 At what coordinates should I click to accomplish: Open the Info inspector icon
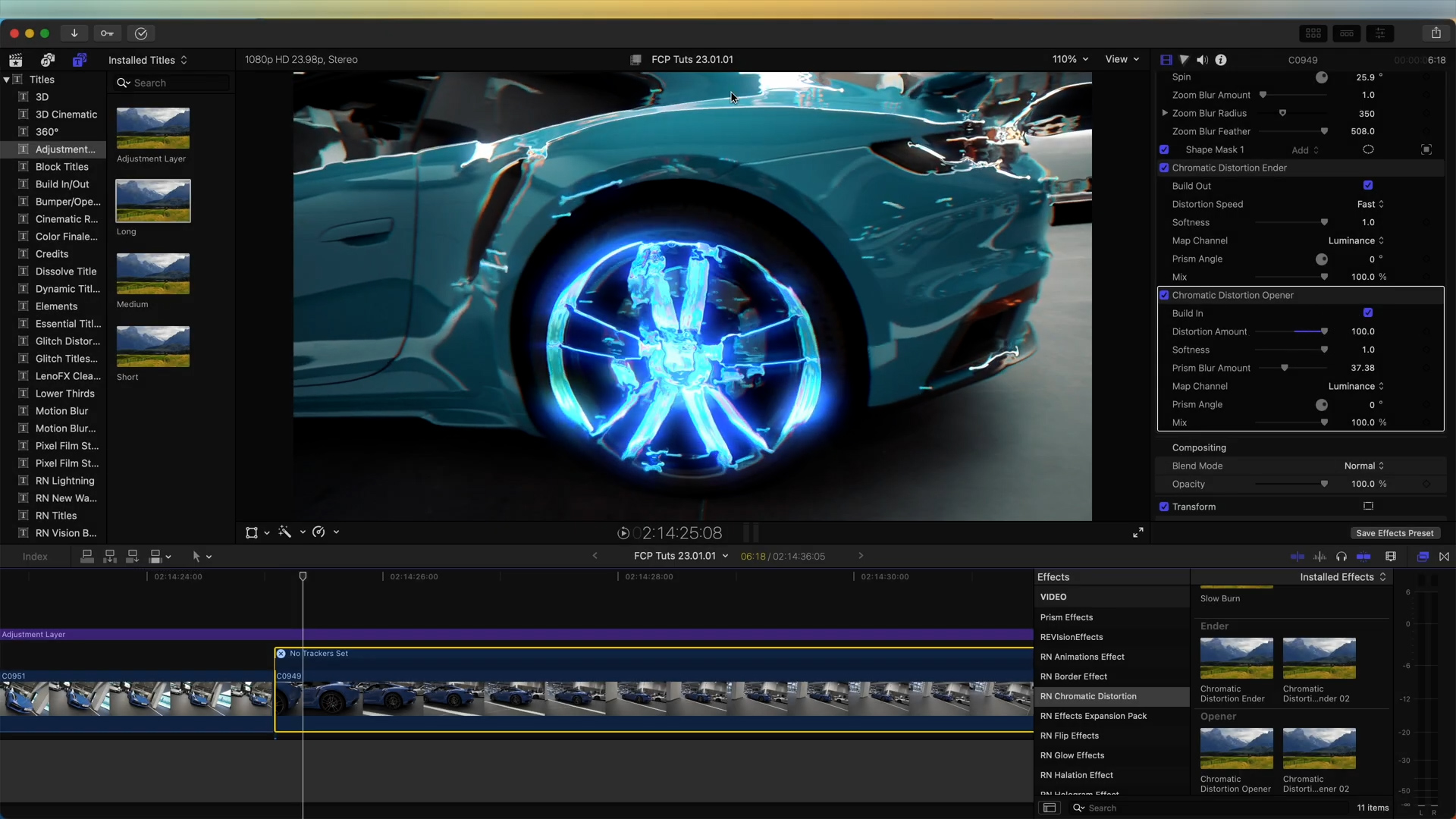(x=1221, y=60)
